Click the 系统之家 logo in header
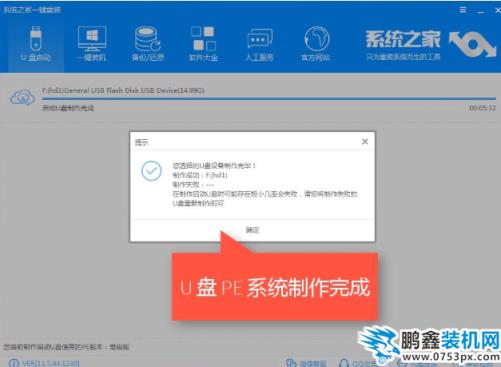The image size is (501, 367). click(x=431, y=45)
